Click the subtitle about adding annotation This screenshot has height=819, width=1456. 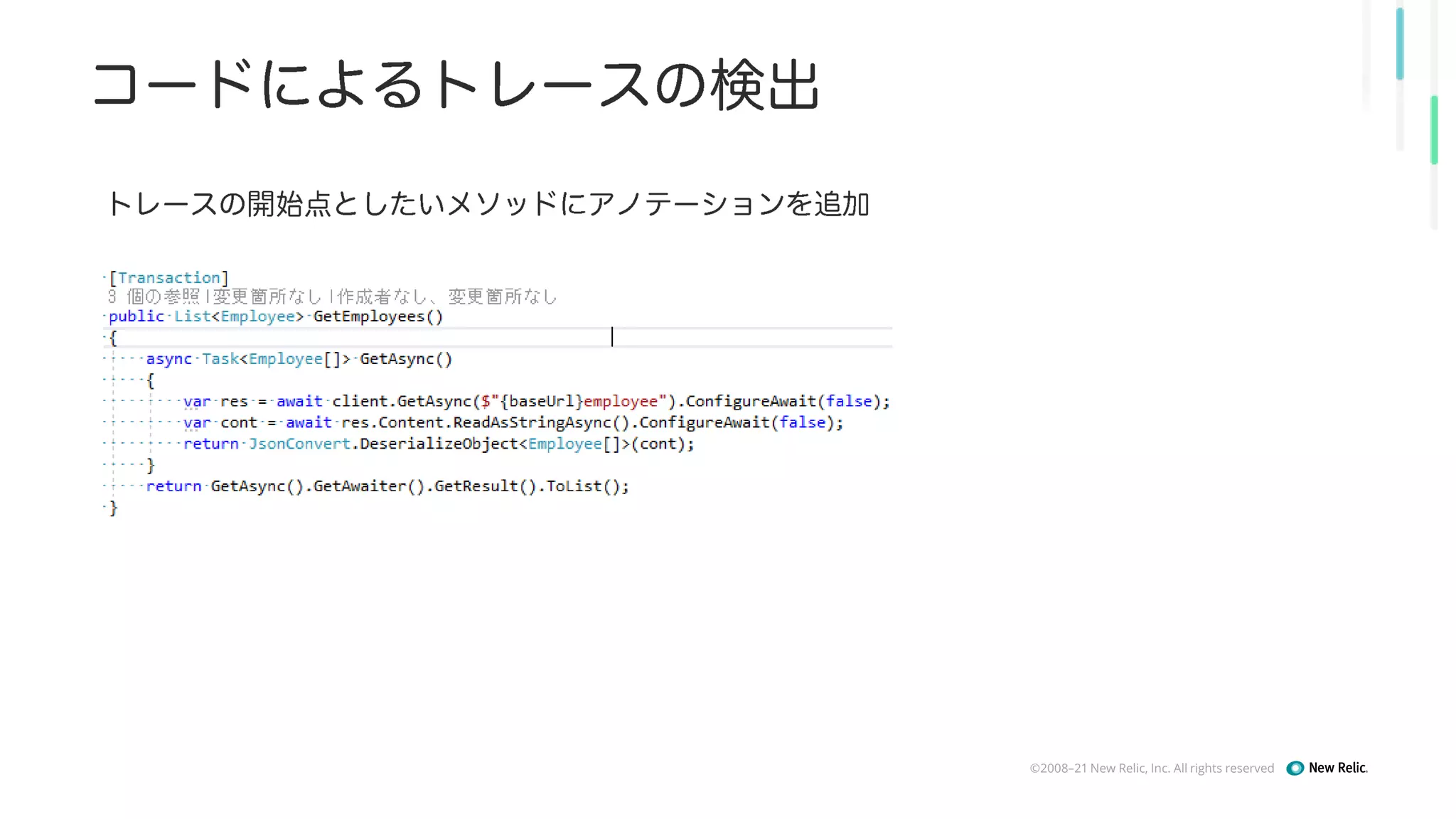[x=488, y=204]
